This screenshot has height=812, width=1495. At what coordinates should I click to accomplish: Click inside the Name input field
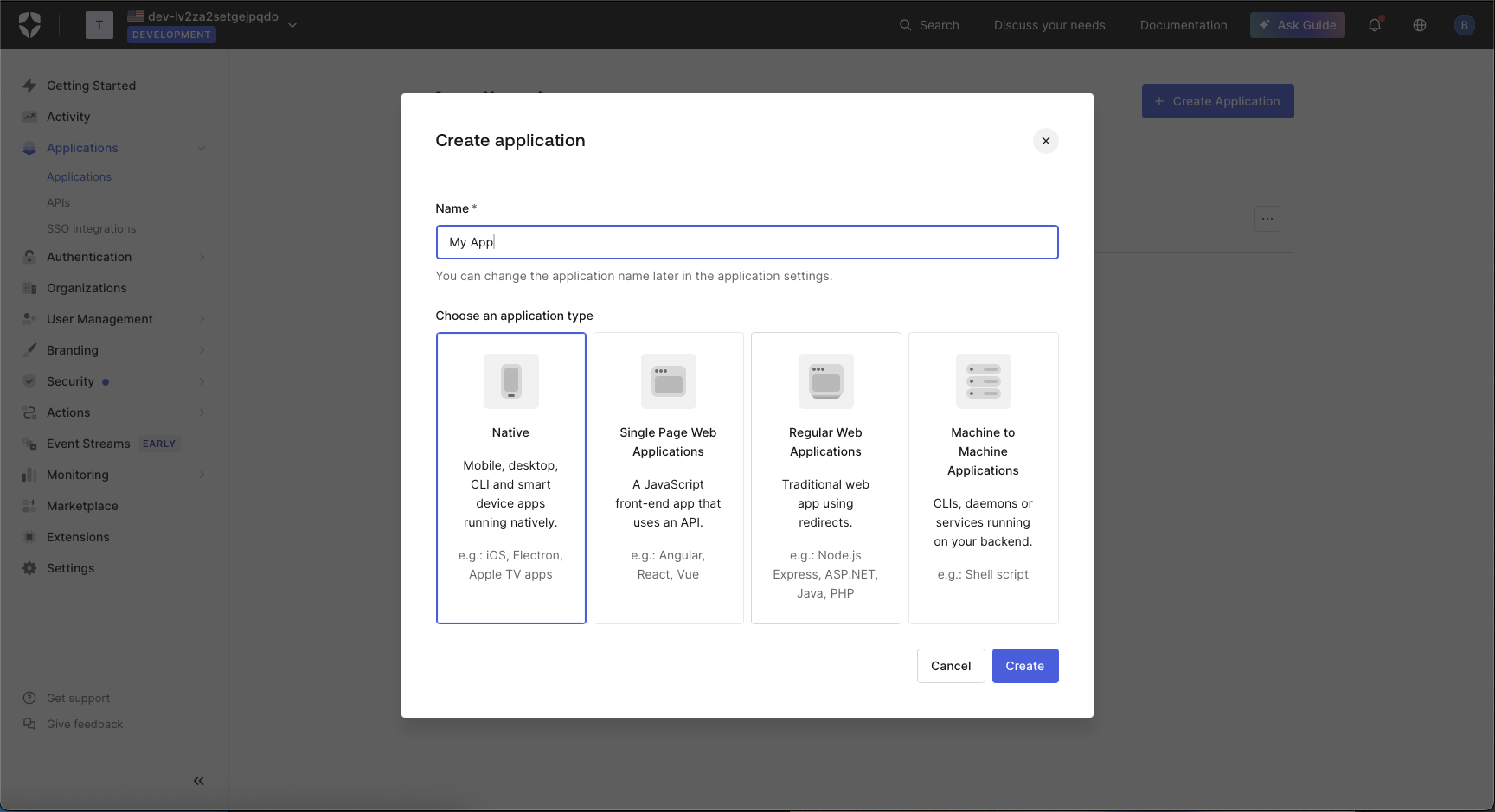[747, 242]
